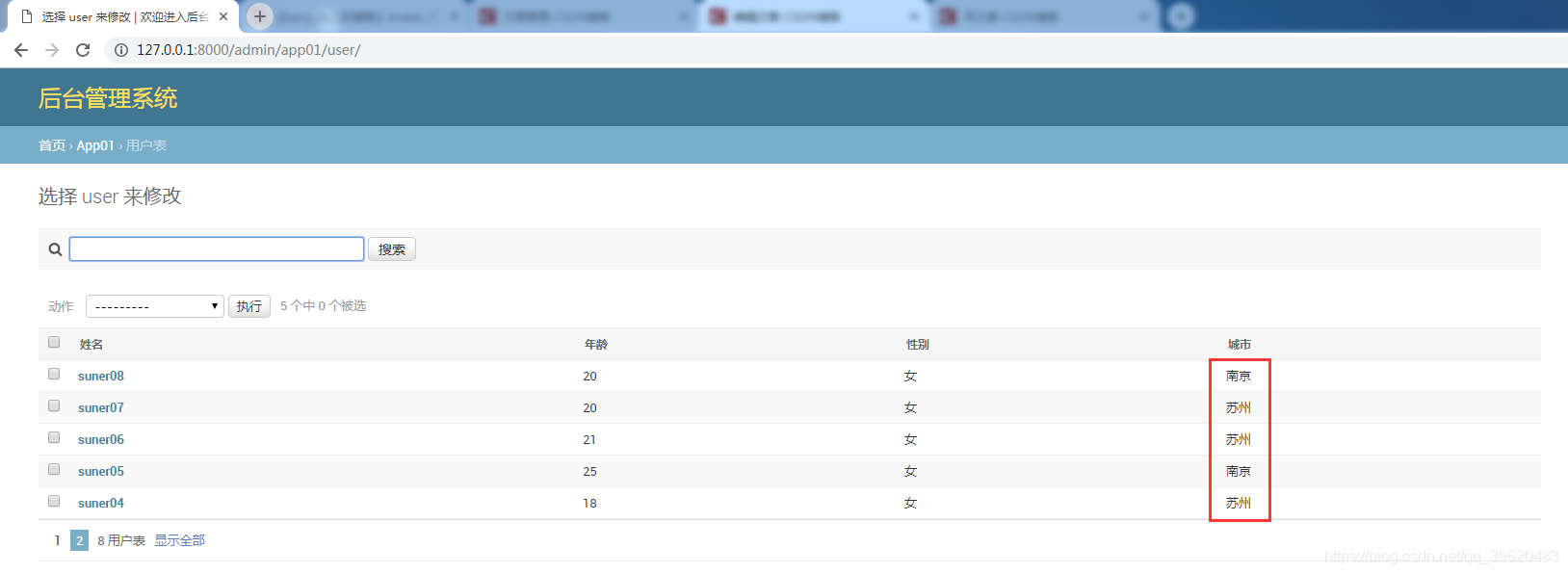Check the box for suner04
The width and height of the screenshot is (1568, 574).
54,501
